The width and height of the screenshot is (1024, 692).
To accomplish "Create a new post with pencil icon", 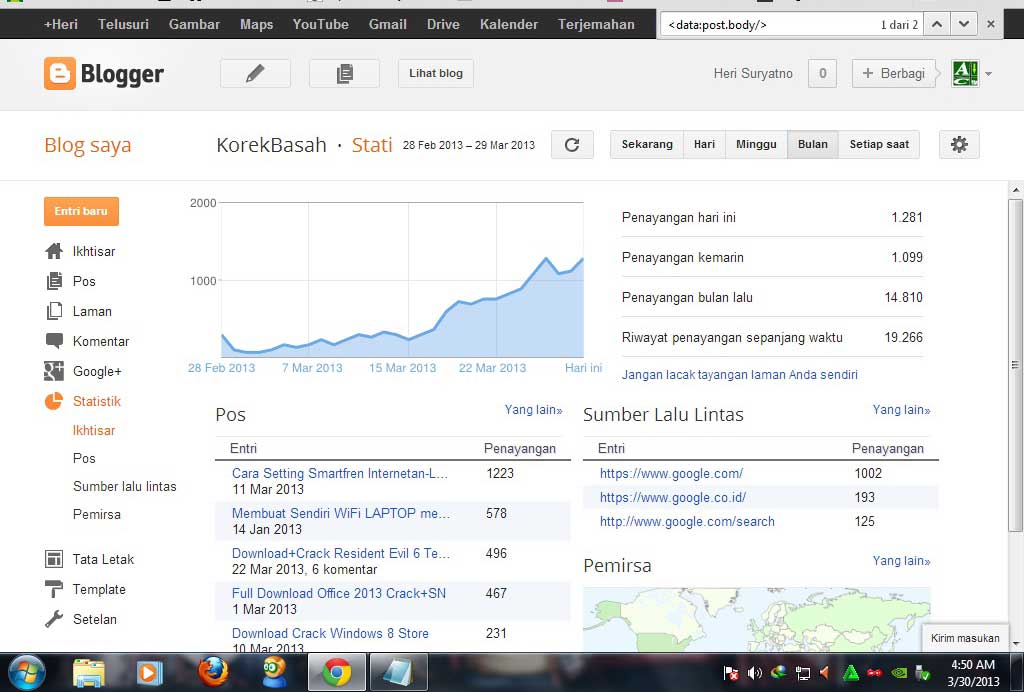I will [255, 73].
